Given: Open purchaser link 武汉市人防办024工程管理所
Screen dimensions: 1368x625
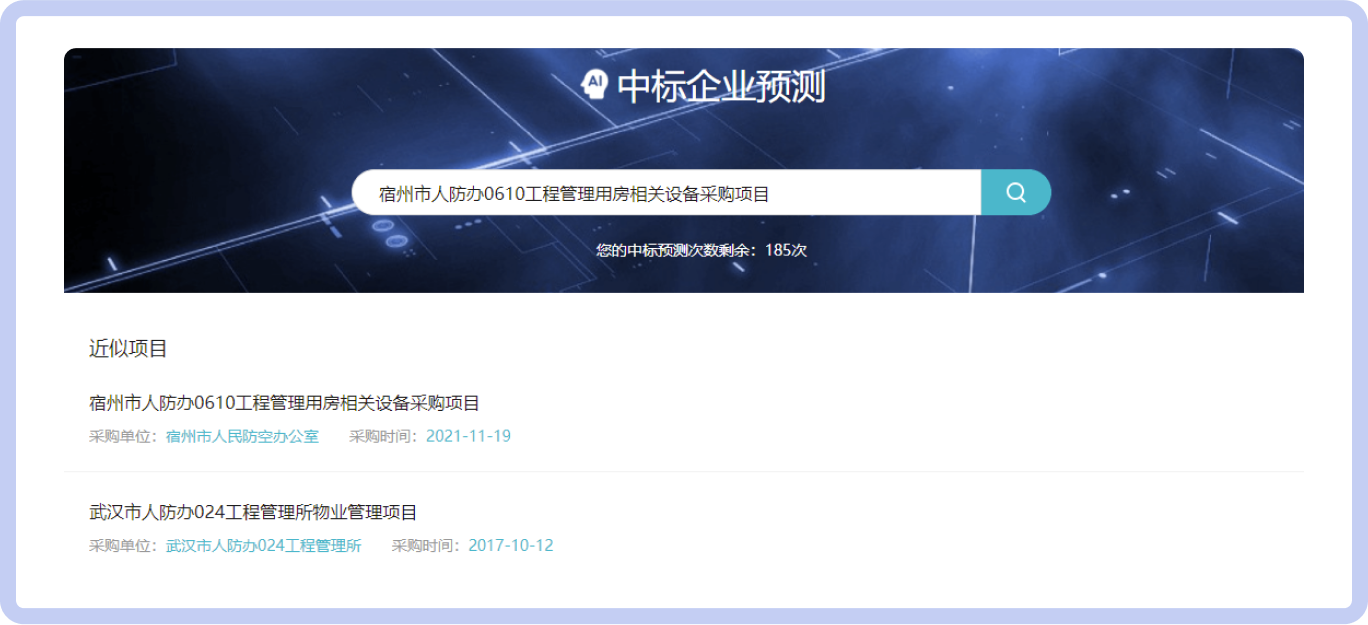Looking at the screenshot, I should [264, 546].
